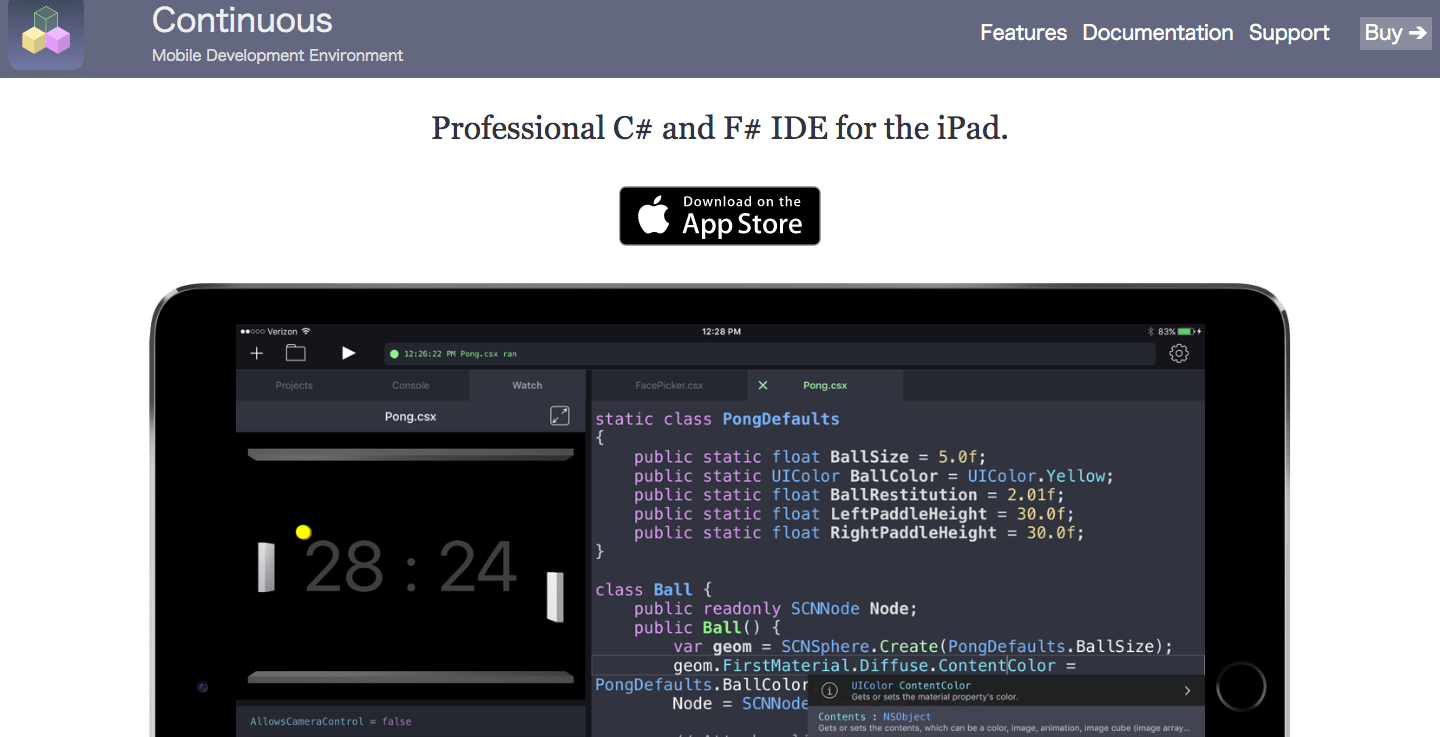Expand the Pong.csx preview to fullscreen
The width and height of the screenshot is (1440, 737).
(x=560, y=416)
